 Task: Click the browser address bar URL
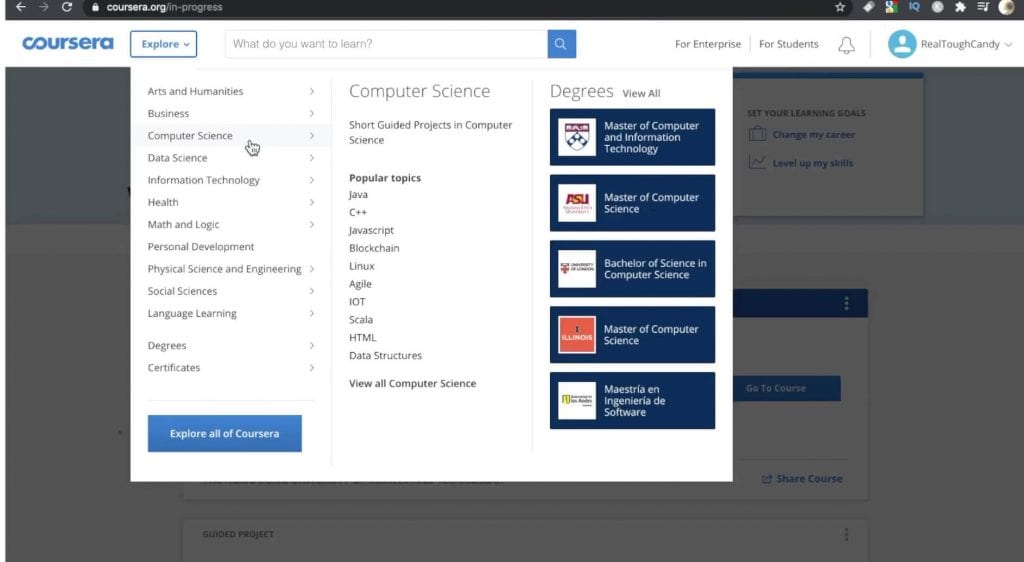[x=165, y=7]
